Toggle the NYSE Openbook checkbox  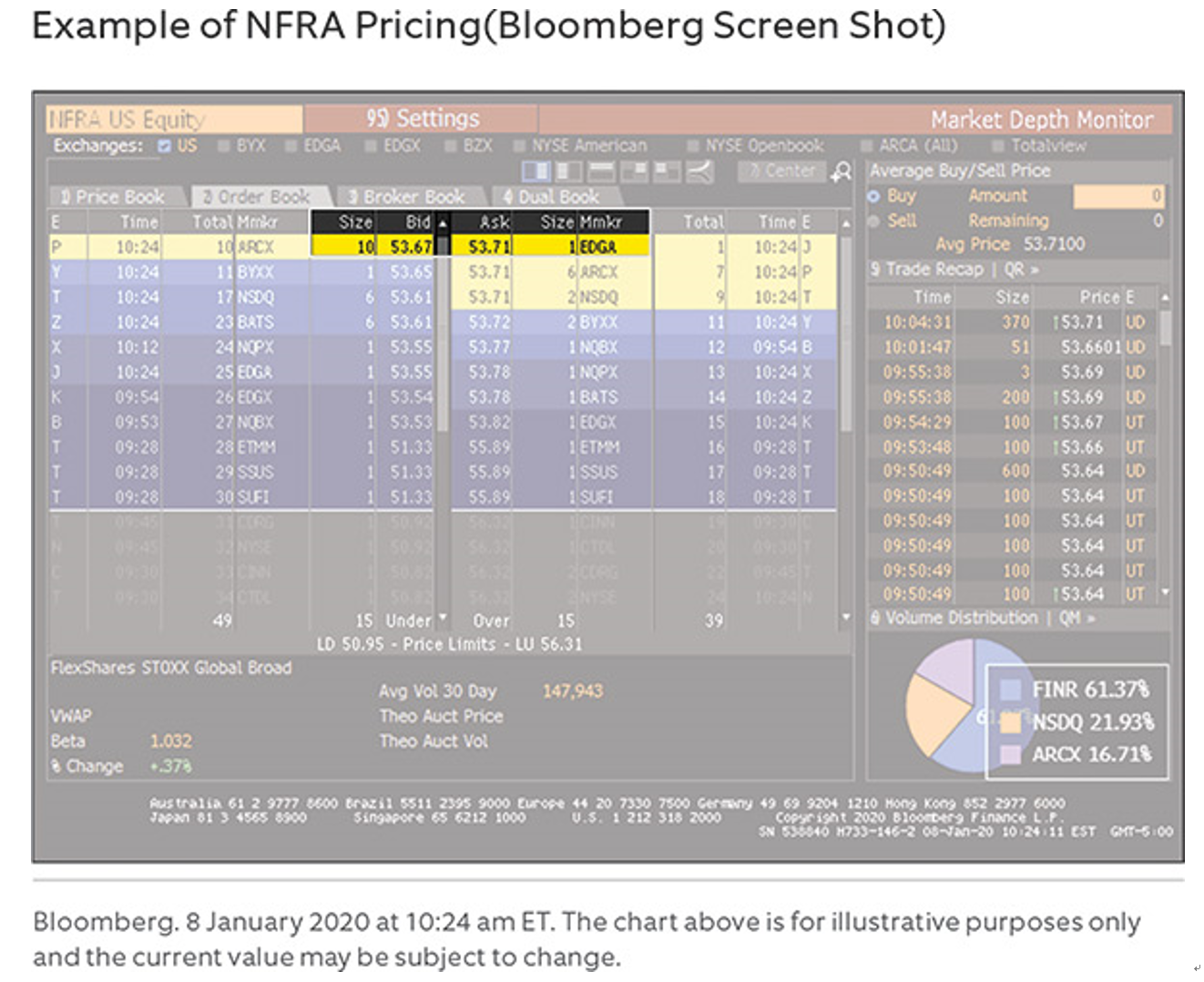click(x=692, y=146)
